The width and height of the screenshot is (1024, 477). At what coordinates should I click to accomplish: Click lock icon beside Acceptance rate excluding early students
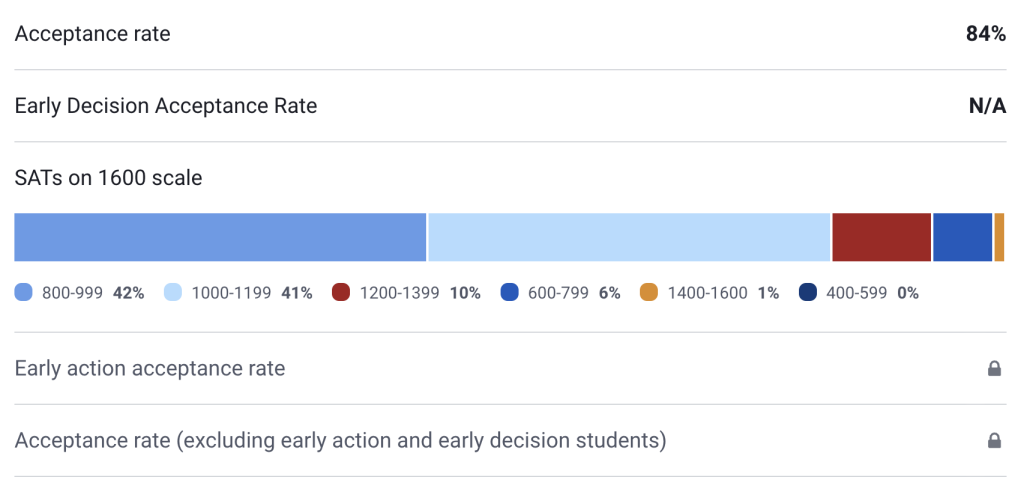pyautogui.click(x=994, y=441)
